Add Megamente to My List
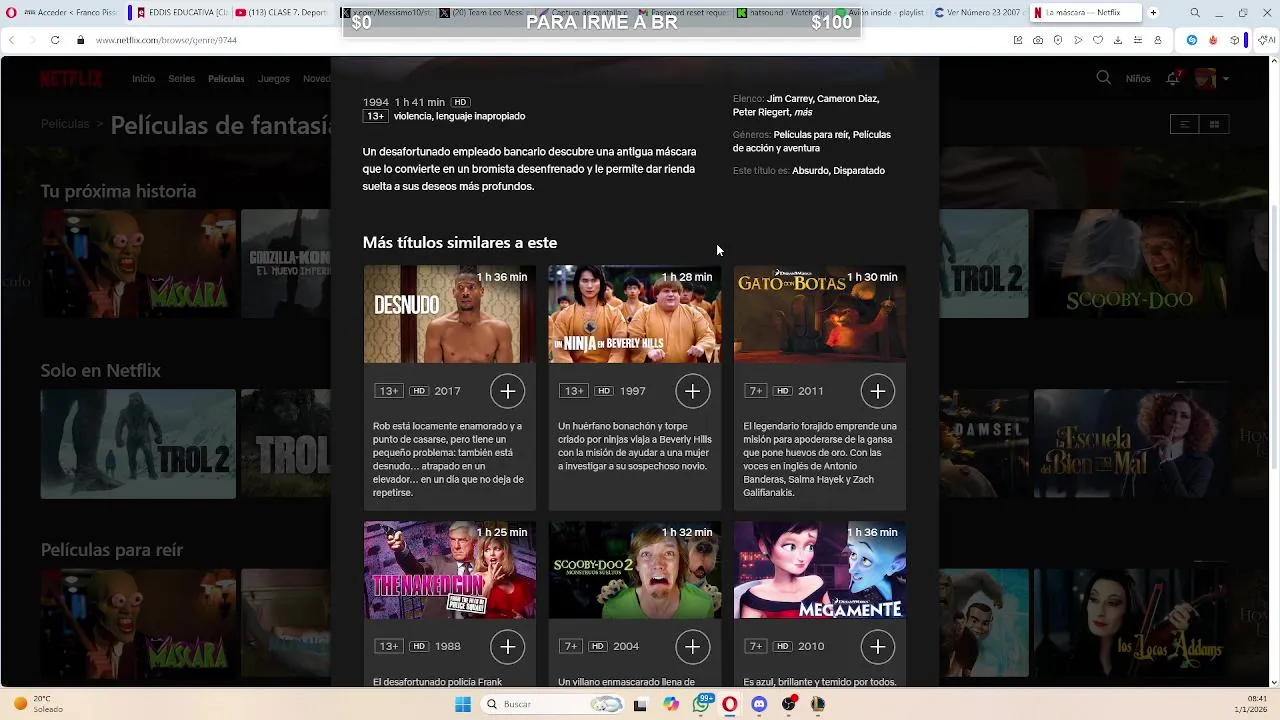Image resolution: width=1280 pixels, height=720 pixels. point(877,647)
